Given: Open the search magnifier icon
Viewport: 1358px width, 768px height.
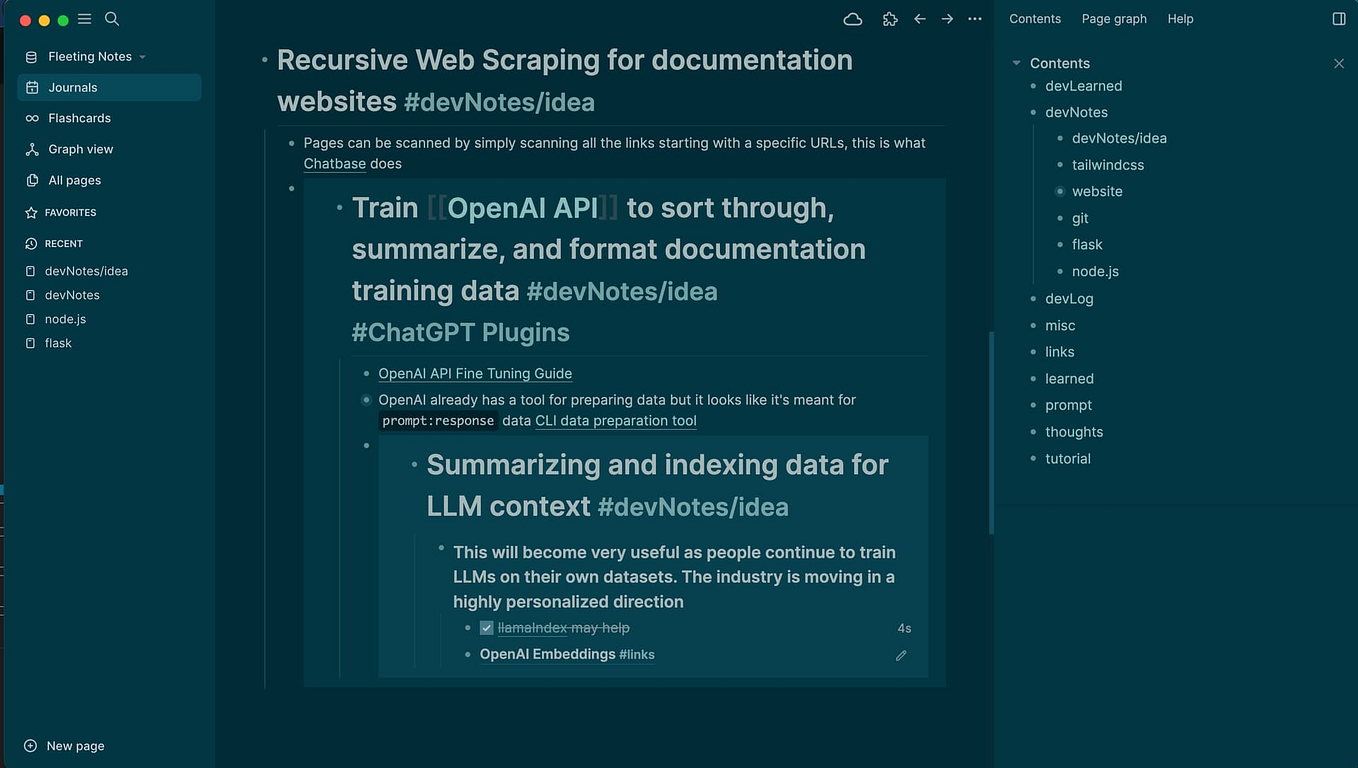Looking at the screenshot, I should [x=112, y=19].
